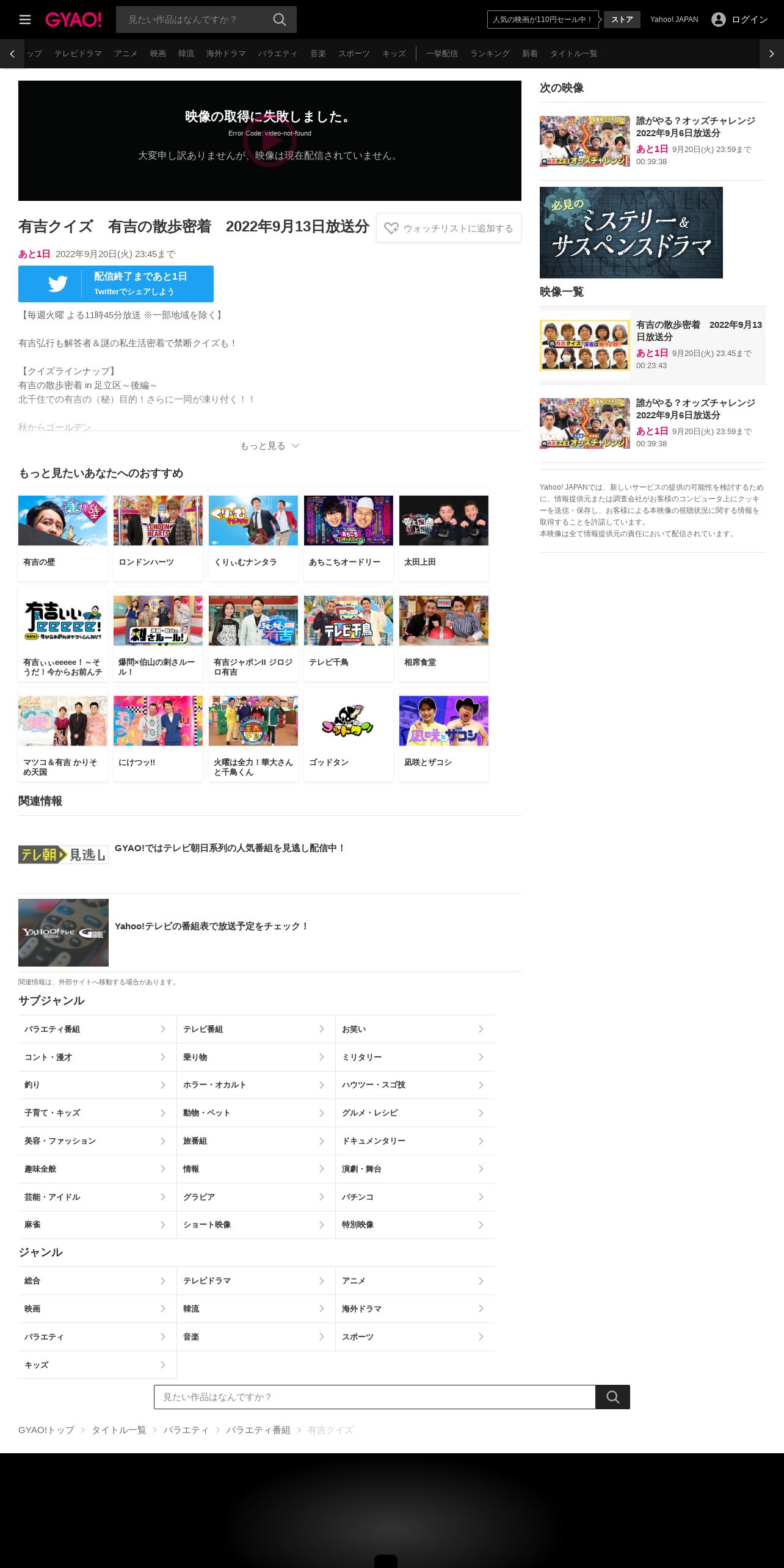The image size is (784, 1568).
Task: Open the テレ朝見逃し related info link
Action: tap(270, 854)
